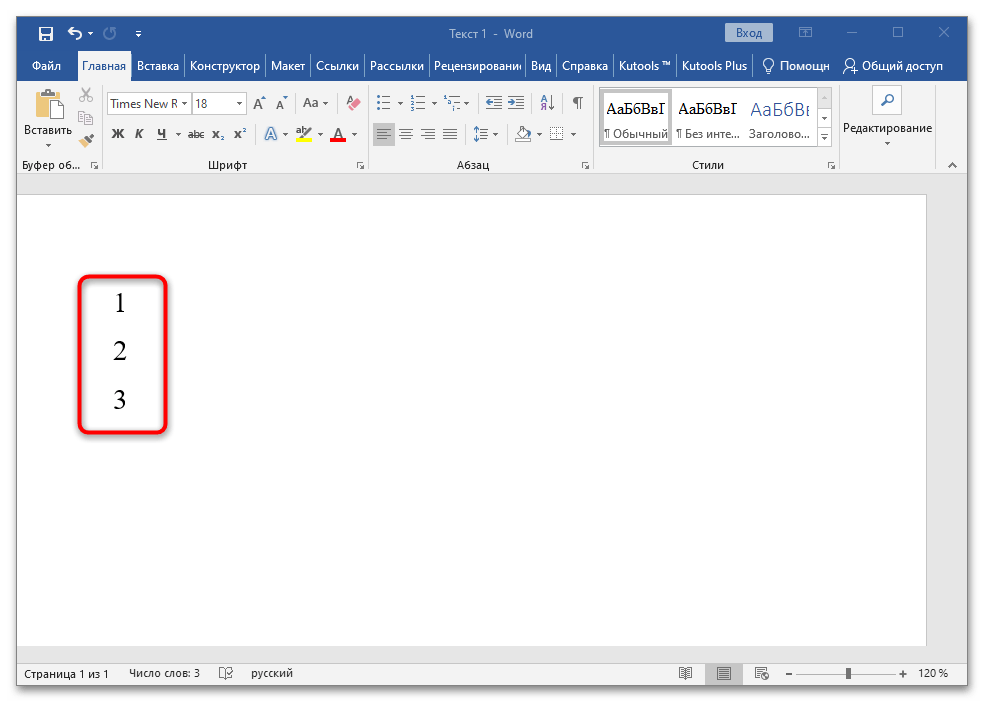This screenshot has width=984, height=702.
Task: Apply the Без инте... style
Action: click(707, 117)
